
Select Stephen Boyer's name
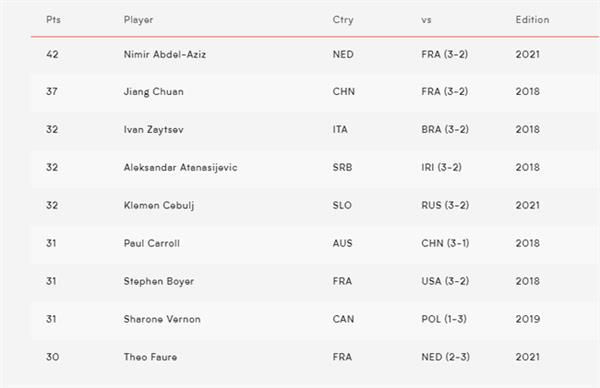click(x=158, y=281)
